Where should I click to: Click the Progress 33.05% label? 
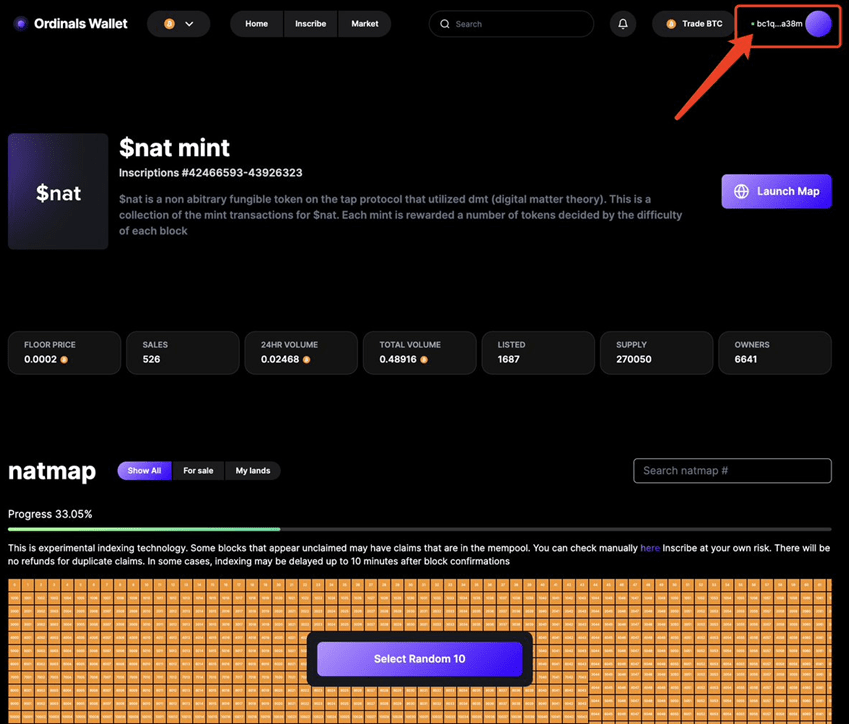(50, 514)
